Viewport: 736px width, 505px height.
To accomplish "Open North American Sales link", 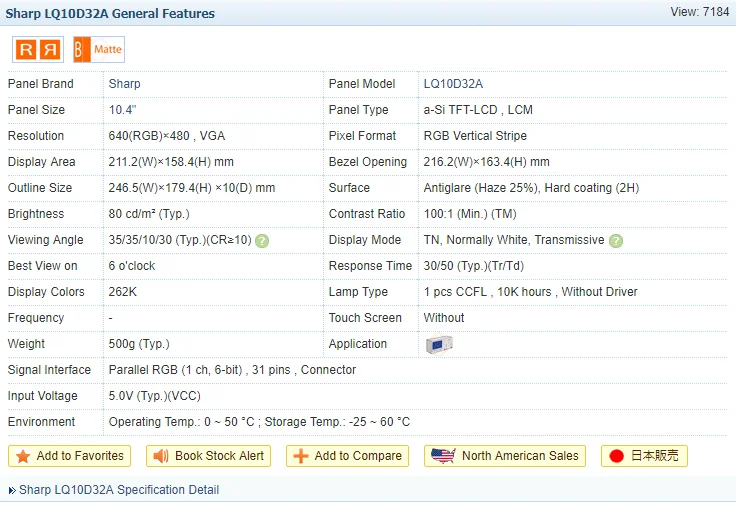I will pyautogui.click(x=505, y=456).
